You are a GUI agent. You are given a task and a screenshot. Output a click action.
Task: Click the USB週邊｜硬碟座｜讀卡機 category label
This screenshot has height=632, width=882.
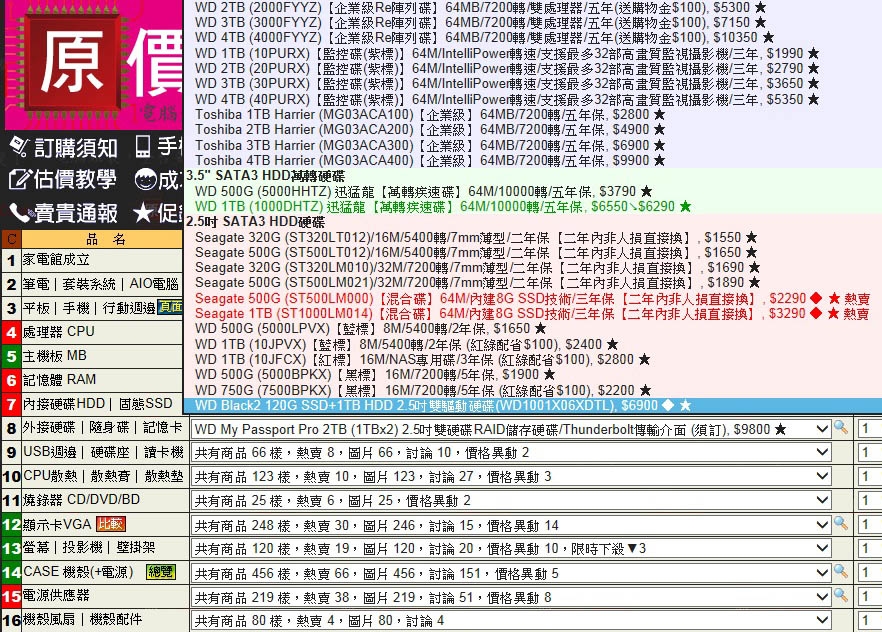[x=103, y=452]
